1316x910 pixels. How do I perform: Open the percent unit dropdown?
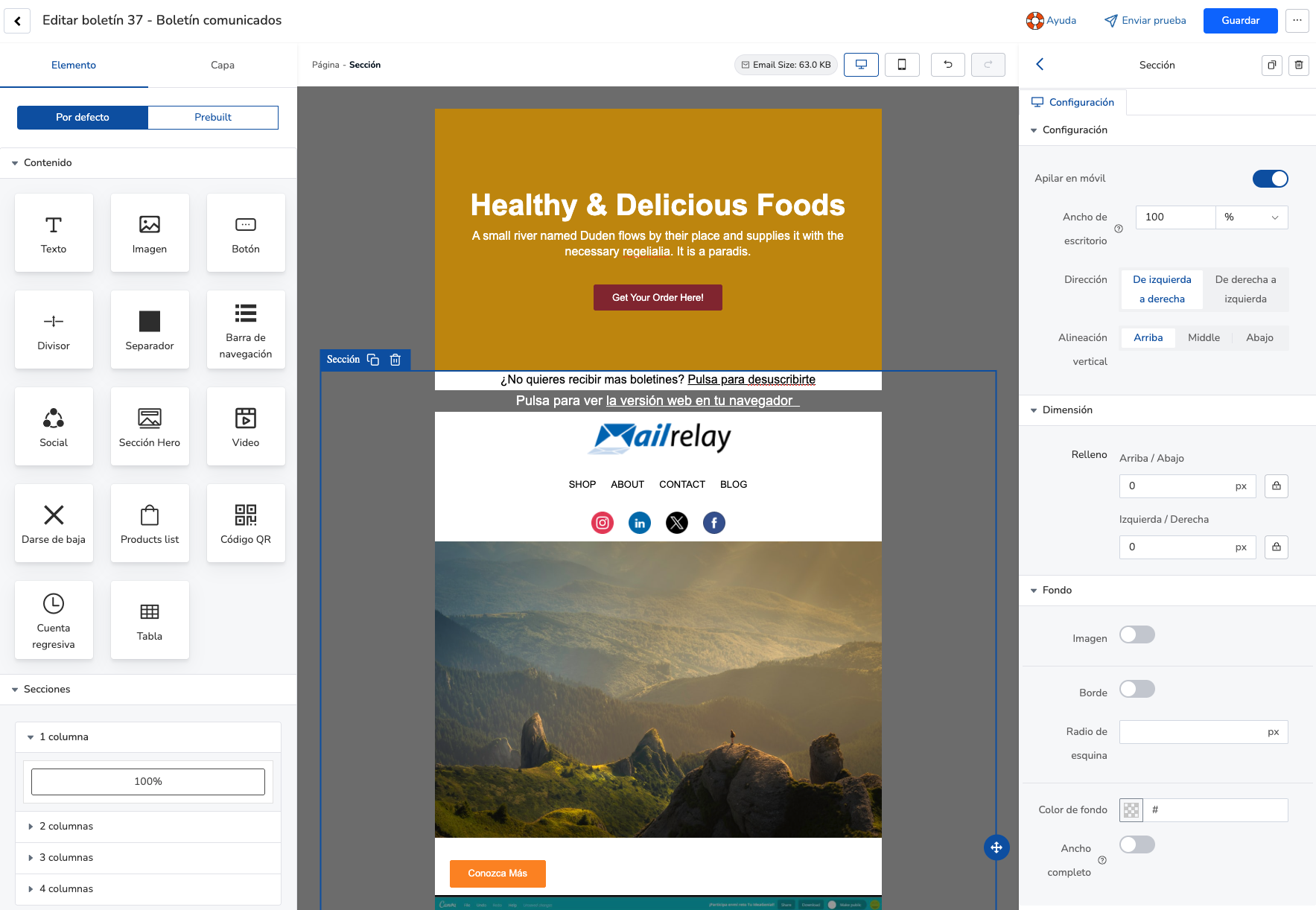[x=1251, y=217]
